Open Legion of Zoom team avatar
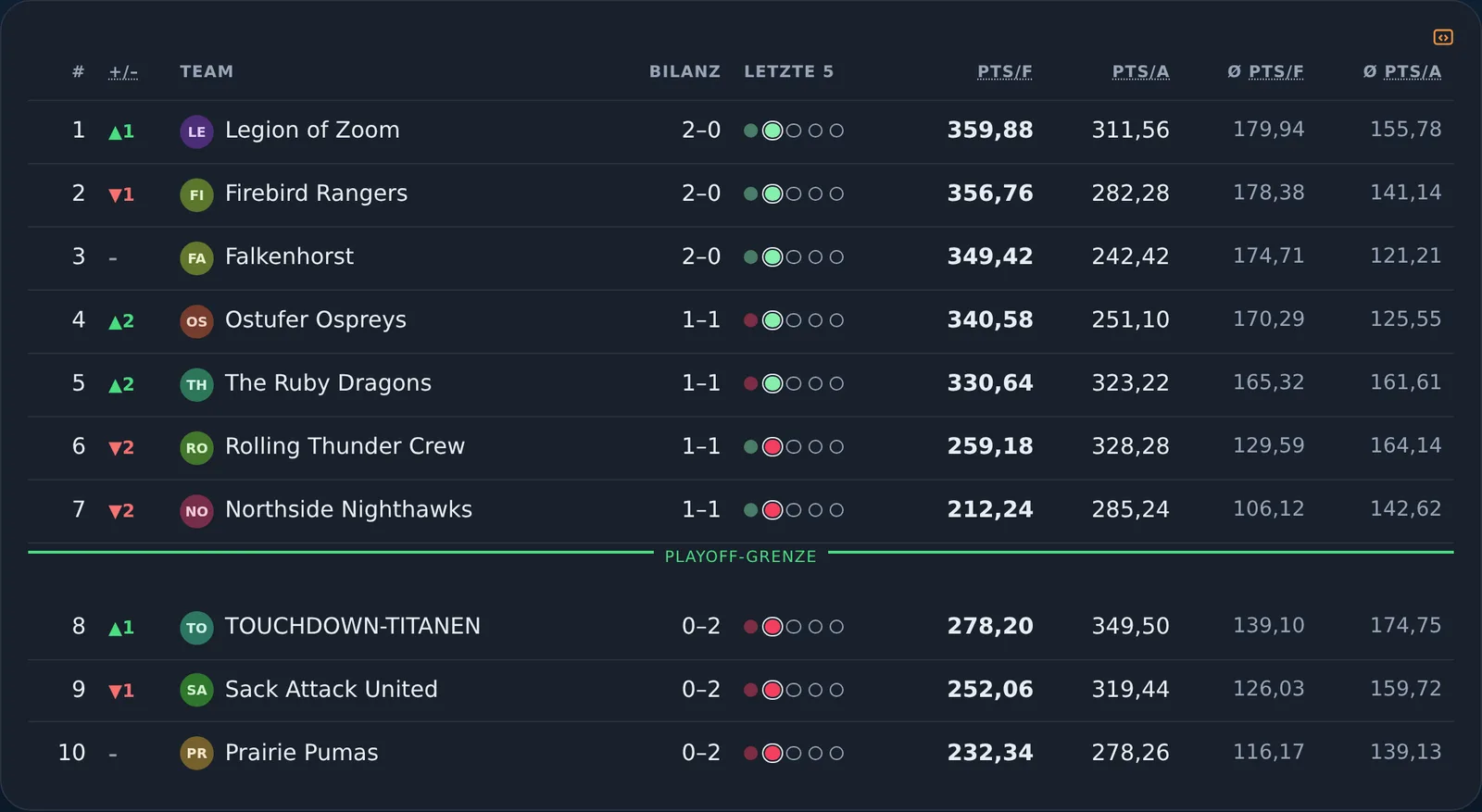Viewport: 1482px width, 812px height. coord(196,131)
